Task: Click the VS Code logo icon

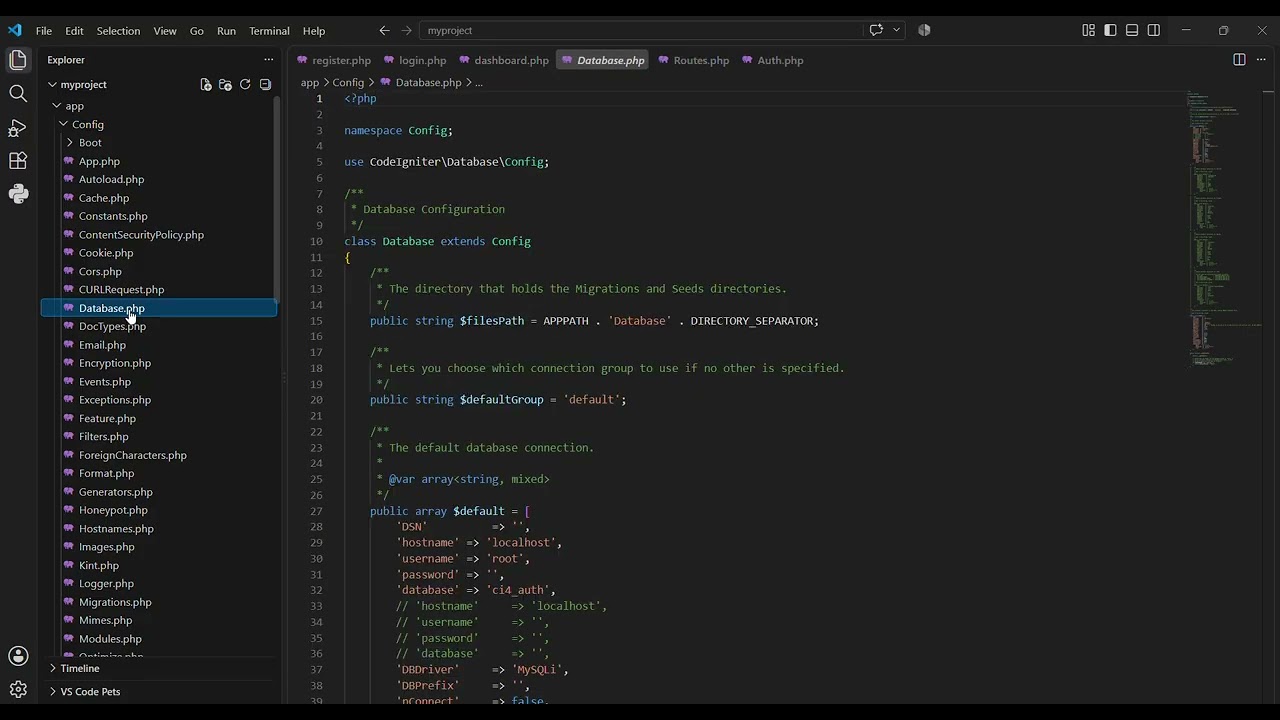Action: 14,30
